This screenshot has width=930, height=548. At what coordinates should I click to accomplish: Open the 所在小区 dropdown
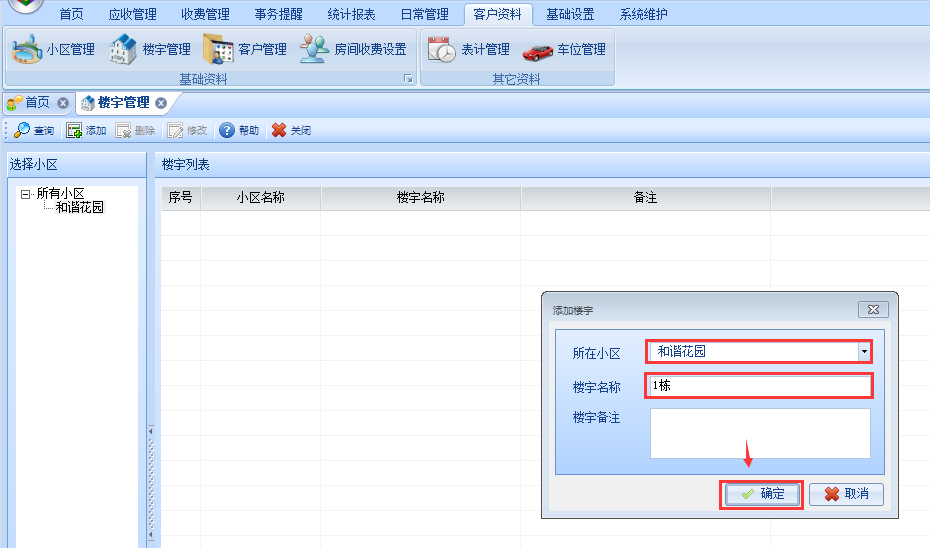[x=864, y=352]
